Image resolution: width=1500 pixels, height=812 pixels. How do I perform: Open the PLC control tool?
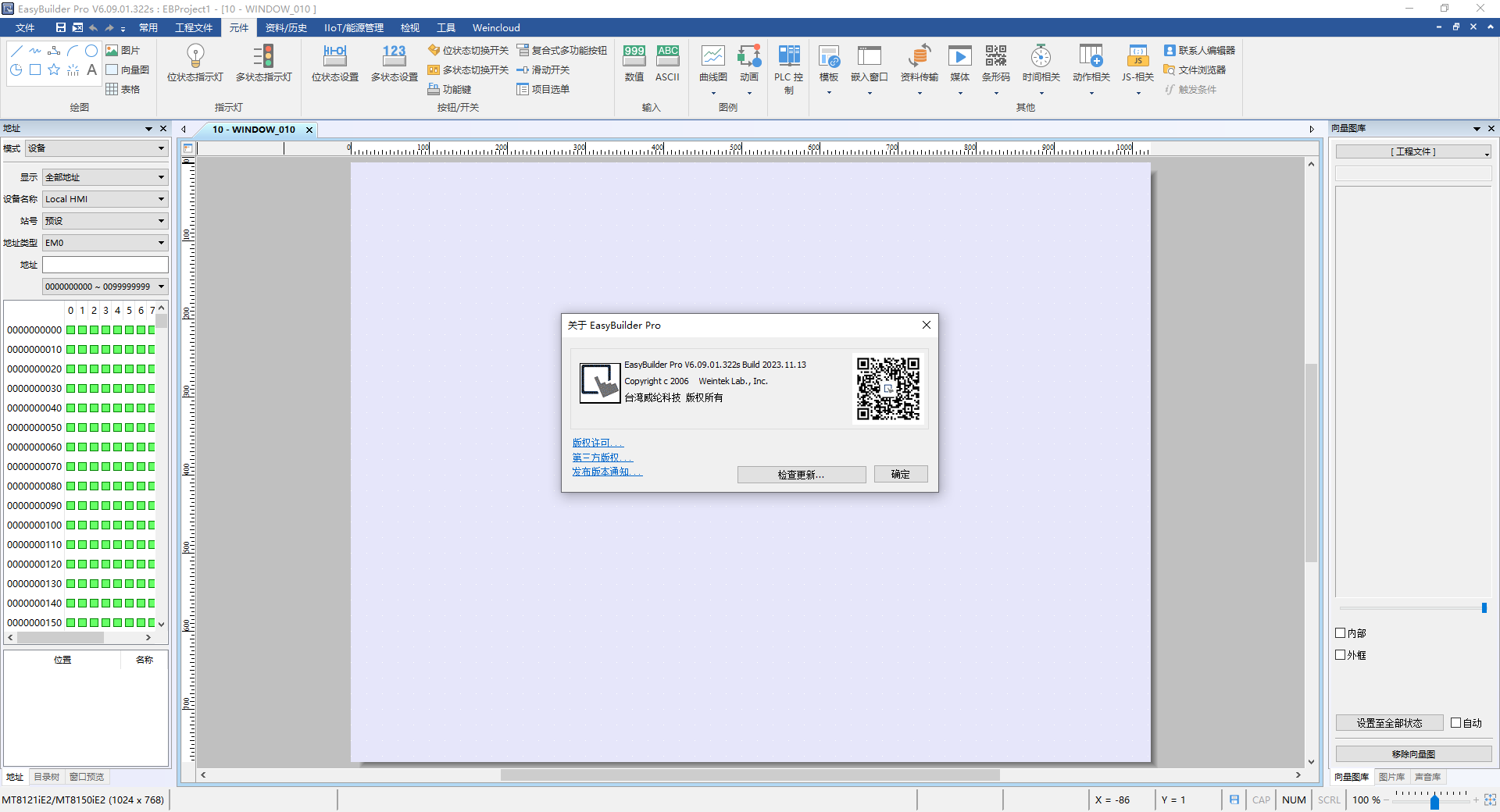pyautogui.click(x=789, y=69)
